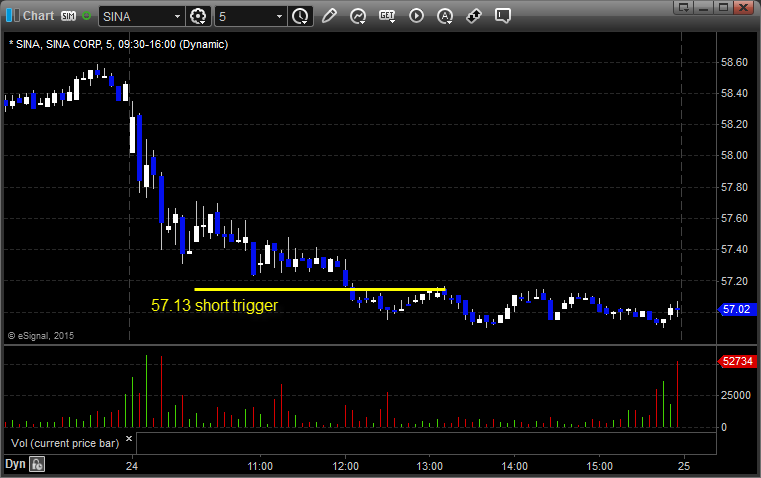The height and width of the screenshot is (478, 761).
Task: Toggle the time scale lock icon
Action: 37,464
